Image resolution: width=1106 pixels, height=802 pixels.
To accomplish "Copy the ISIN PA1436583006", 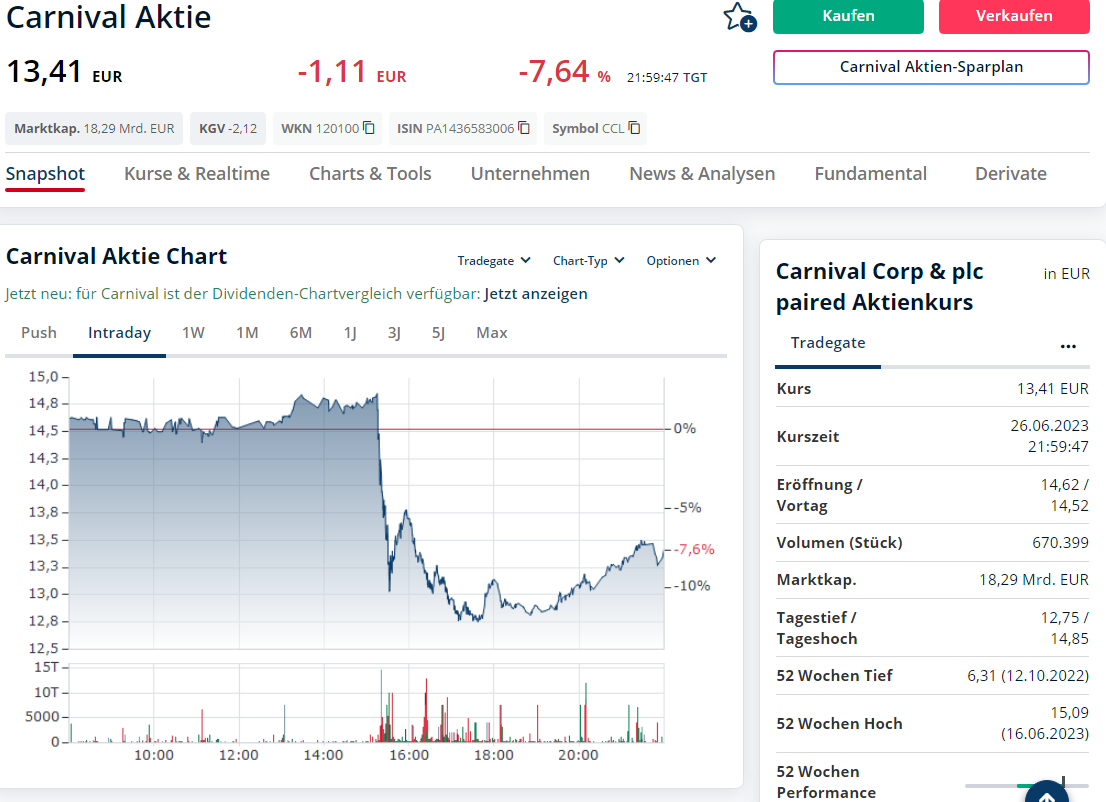I will pos(524,128).
